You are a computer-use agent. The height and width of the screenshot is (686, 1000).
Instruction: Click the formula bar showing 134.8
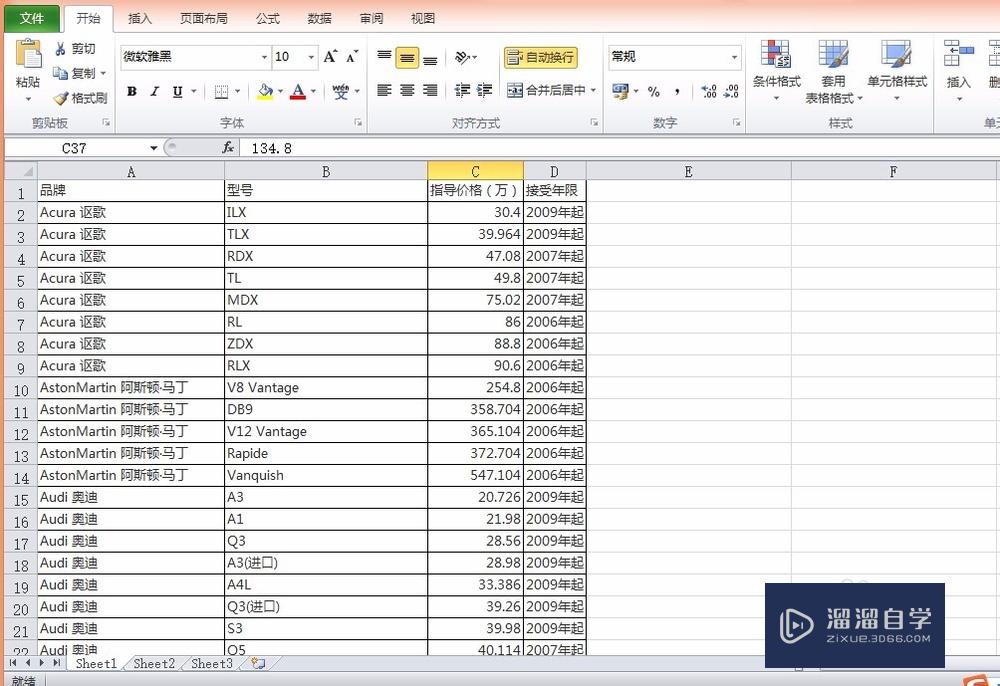[619, 148]
